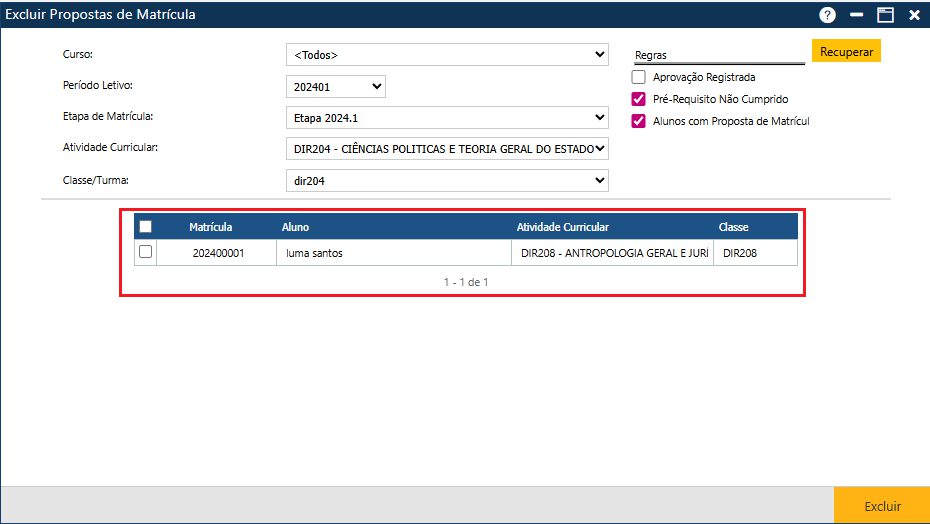The image size is (930, 524).
Task: Open the Atividade Curricular dropdown DIR204
Action: point(447,148)
